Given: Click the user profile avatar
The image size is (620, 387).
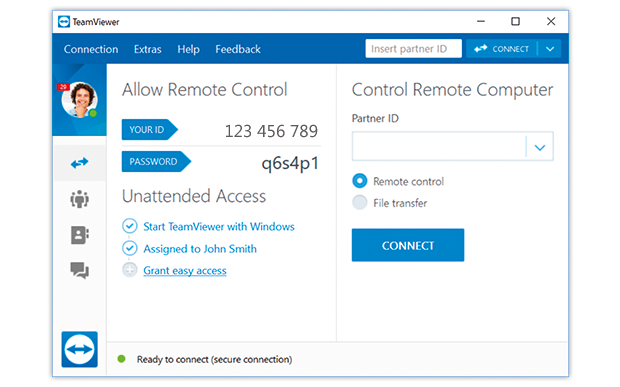Looking at the screenshot, I should 79,100.
